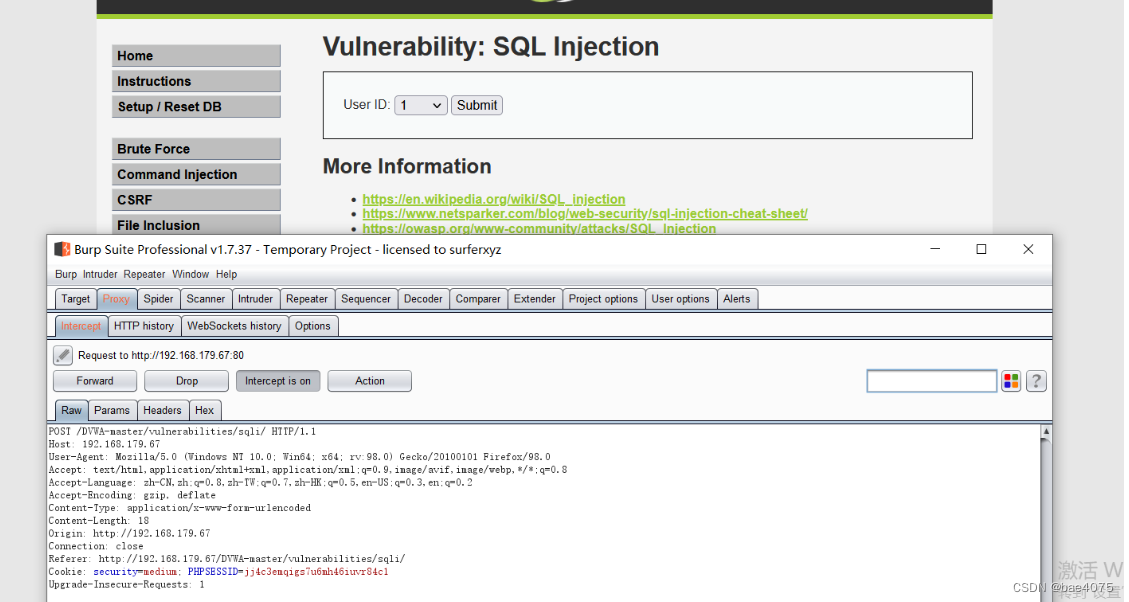This screenshot has height=602, width=1129.
Task: Select the Proxy tab
Action: (116, 299)
